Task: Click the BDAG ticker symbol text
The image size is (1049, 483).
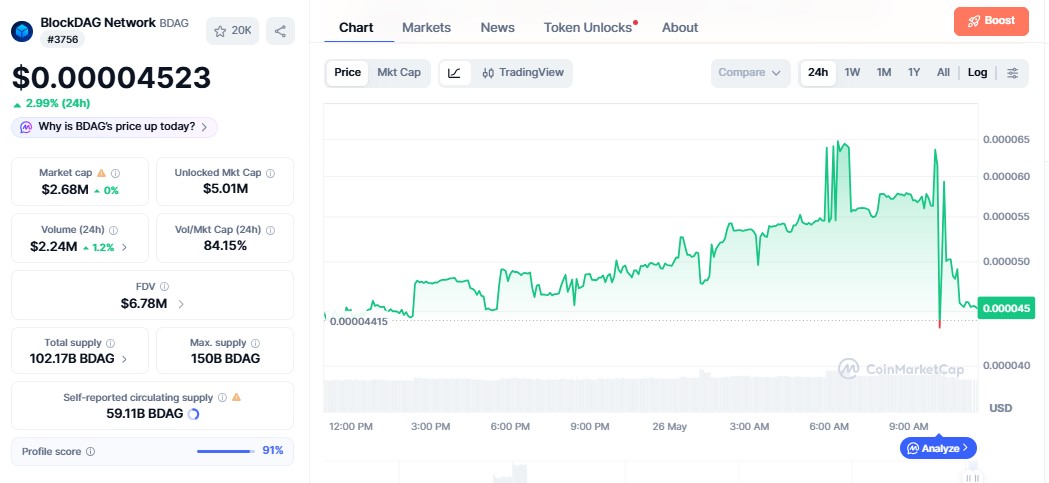Action: click(174, 23)
